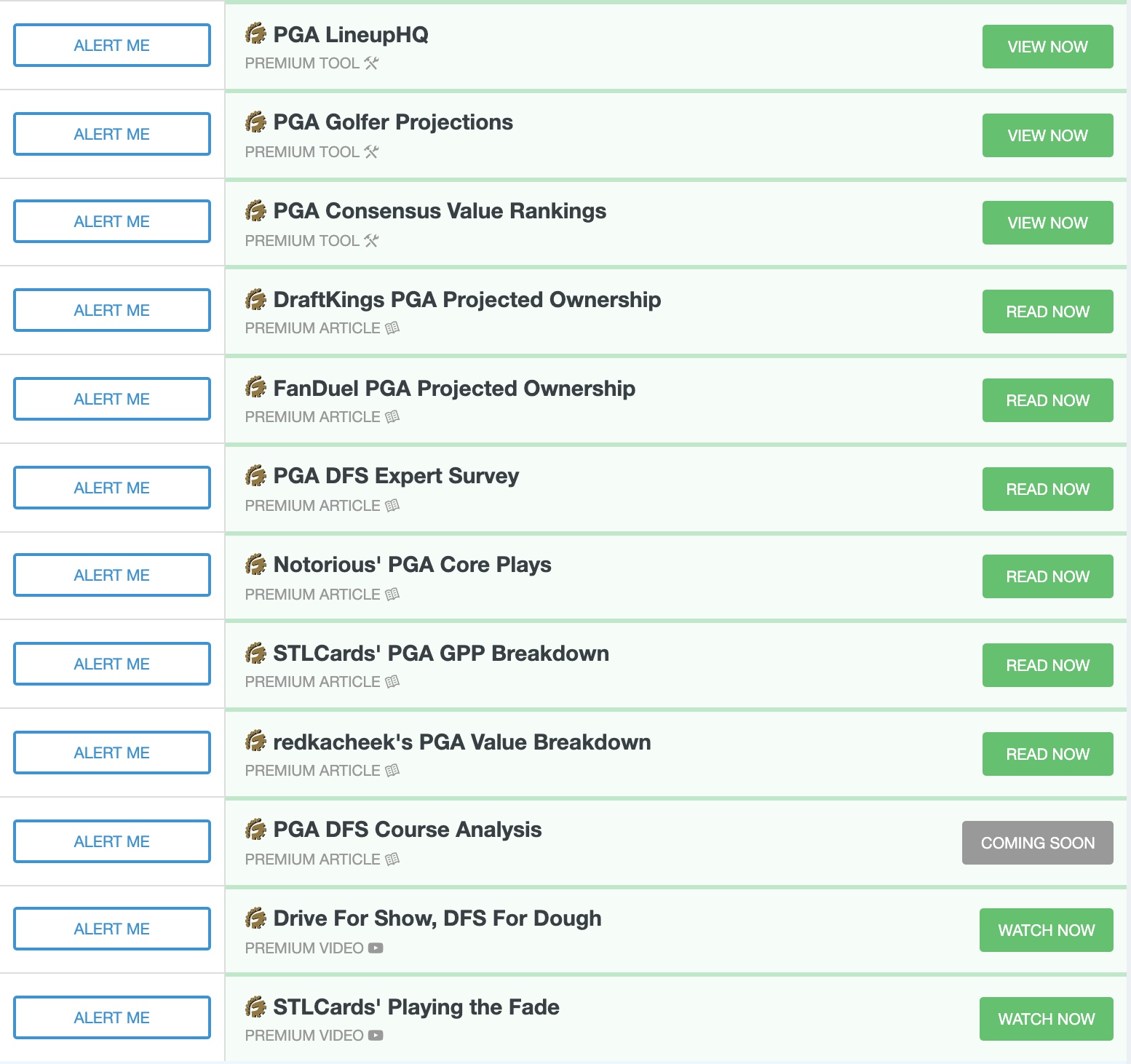Open STLCards' Playing the Fade title

point(416,1007)
